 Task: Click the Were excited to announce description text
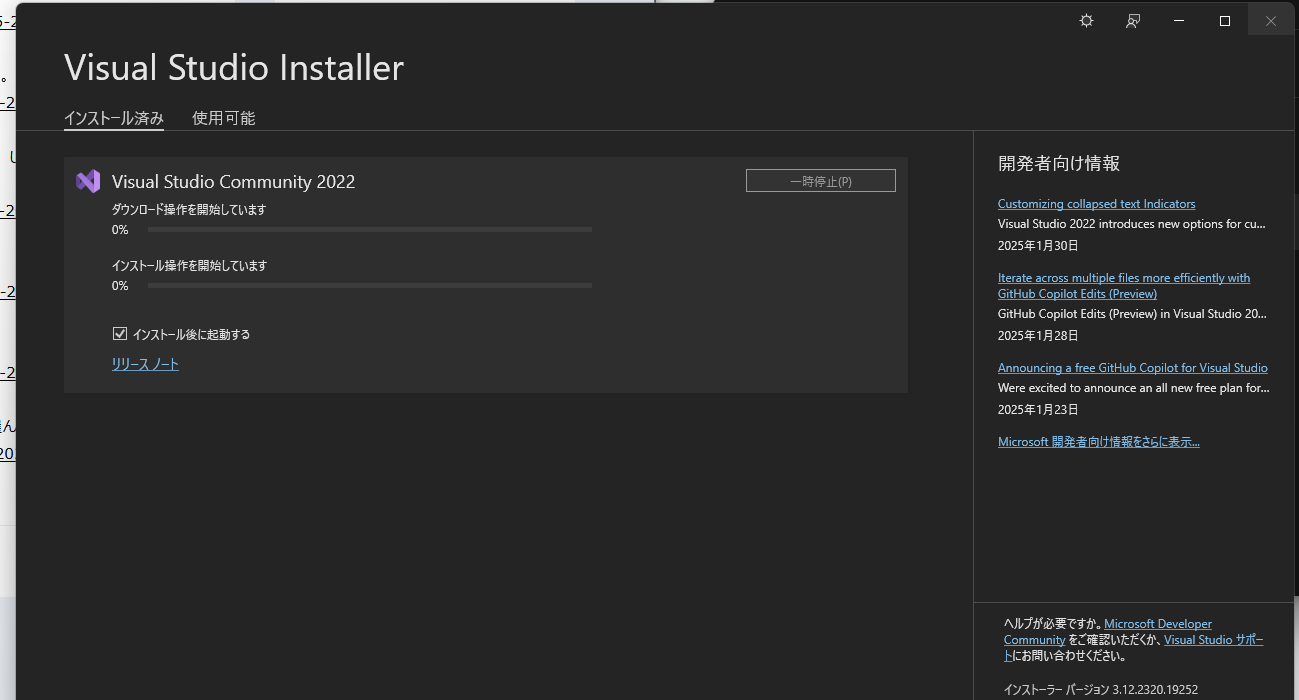pyautogui.click(x=1134, y=387)
